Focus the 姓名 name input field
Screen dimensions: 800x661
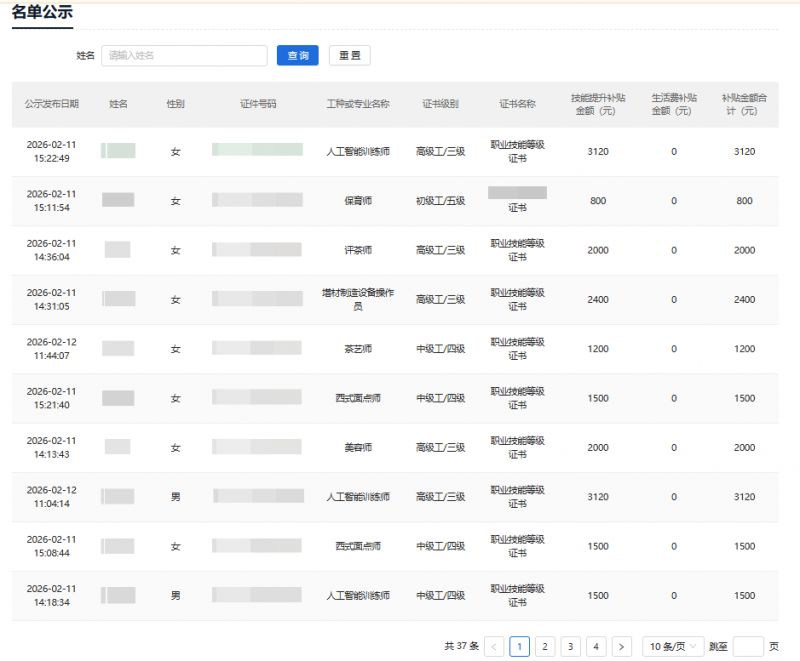tap(184, 55)
